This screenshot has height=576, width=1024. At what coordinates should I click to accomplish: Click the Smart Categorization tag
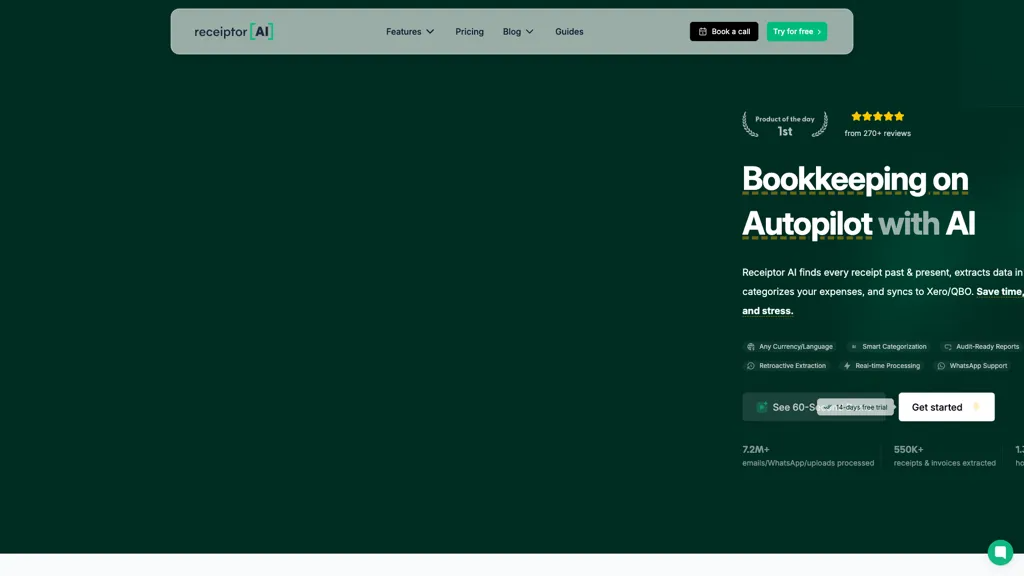(x=888, y=347)
